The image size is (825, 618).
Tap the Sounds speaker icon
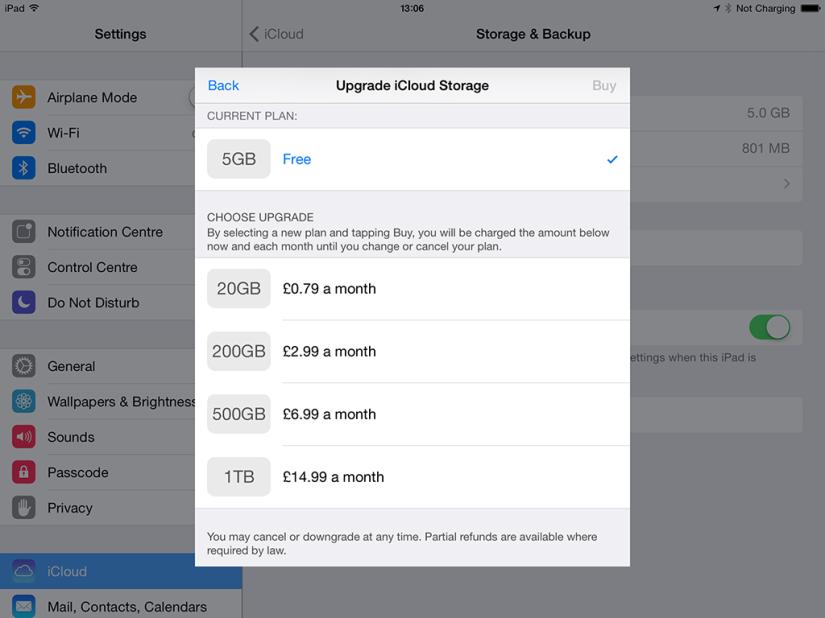click(x=23, y=437)
